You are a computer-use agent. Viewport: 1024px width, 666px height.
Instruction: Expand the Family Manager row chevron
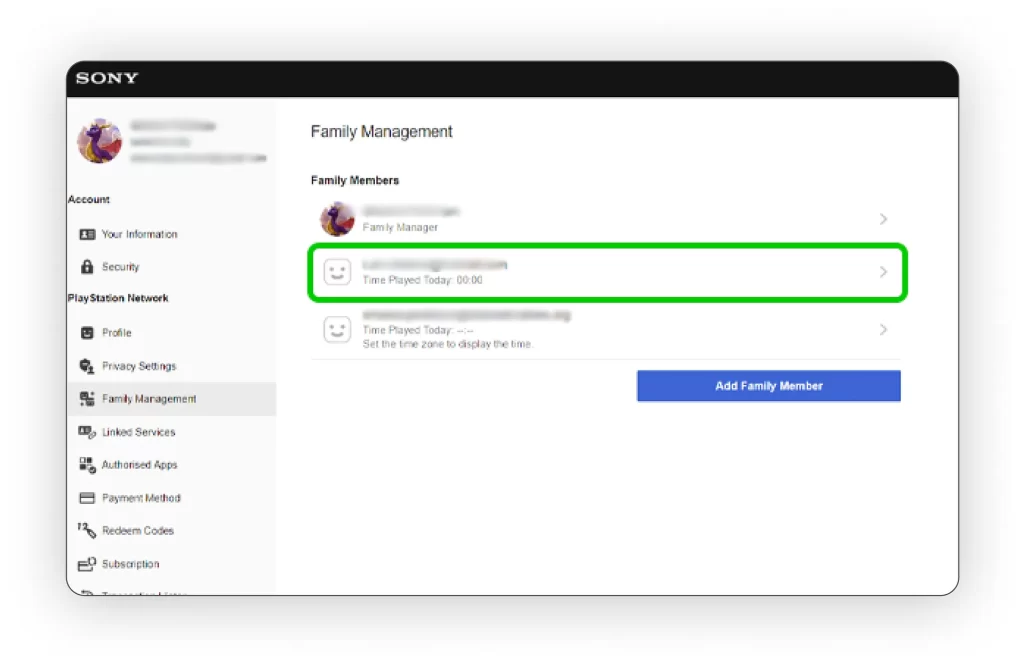pos(883,219)
